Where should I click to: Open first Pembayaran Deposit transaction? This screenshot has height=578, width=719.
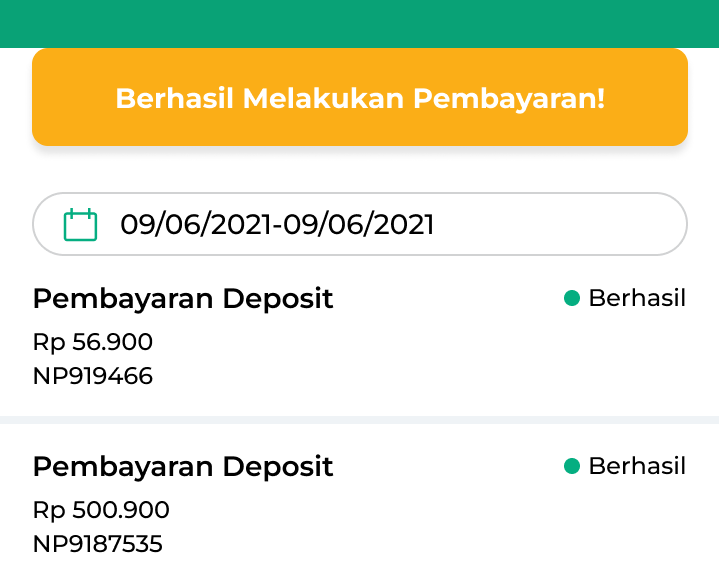pyautogui.click(x=360, y=336)
